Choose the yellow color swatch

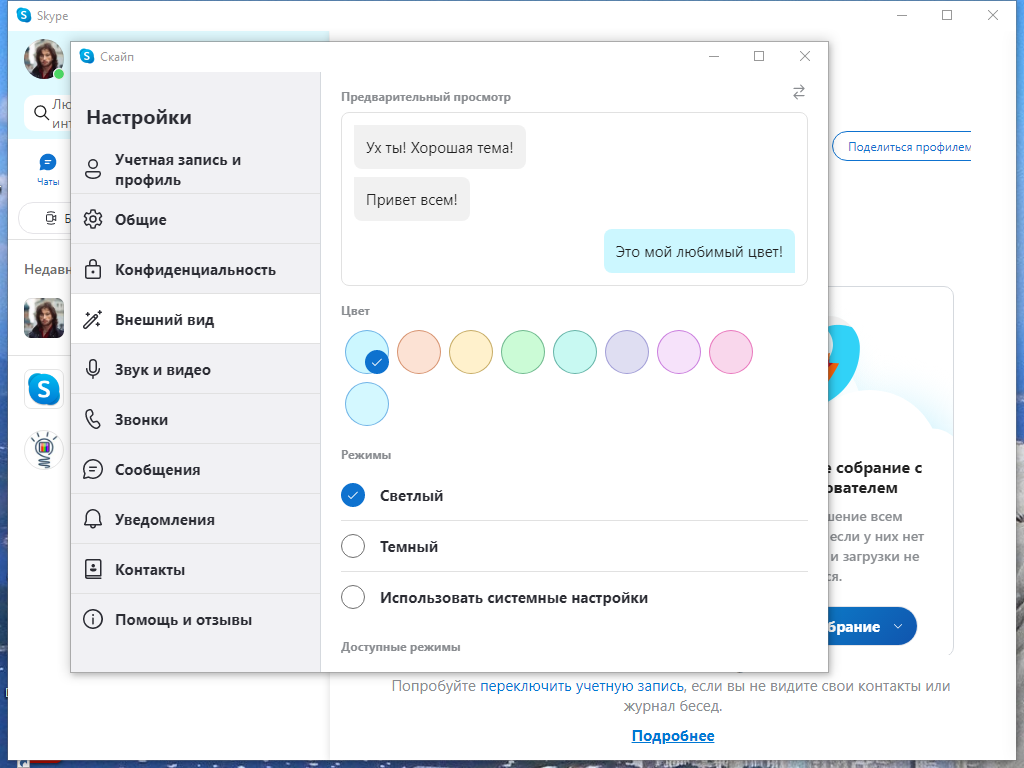point(471,352)
